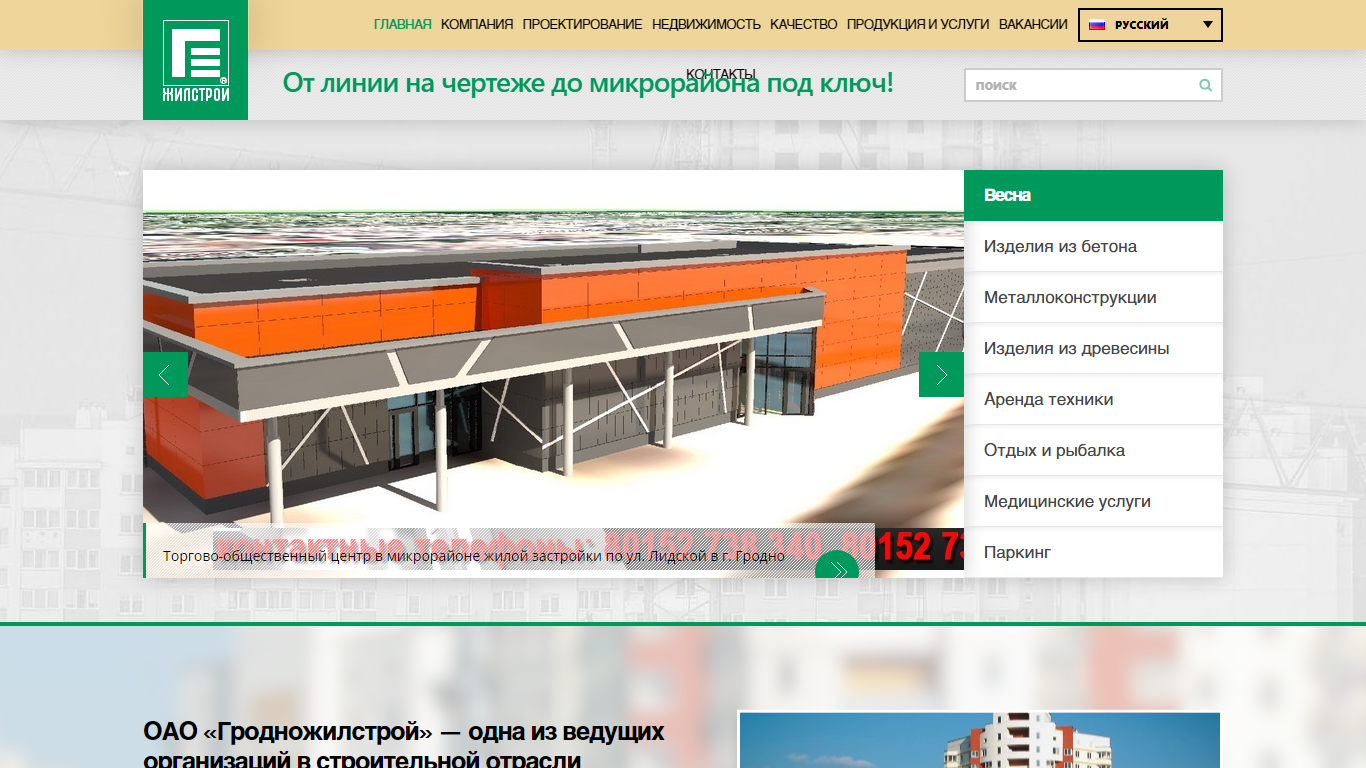This screenshot has width=1366, height=768.
Task: Open the Русский language dropdown
Action: pyautogui.click(x=1150, y=25)
